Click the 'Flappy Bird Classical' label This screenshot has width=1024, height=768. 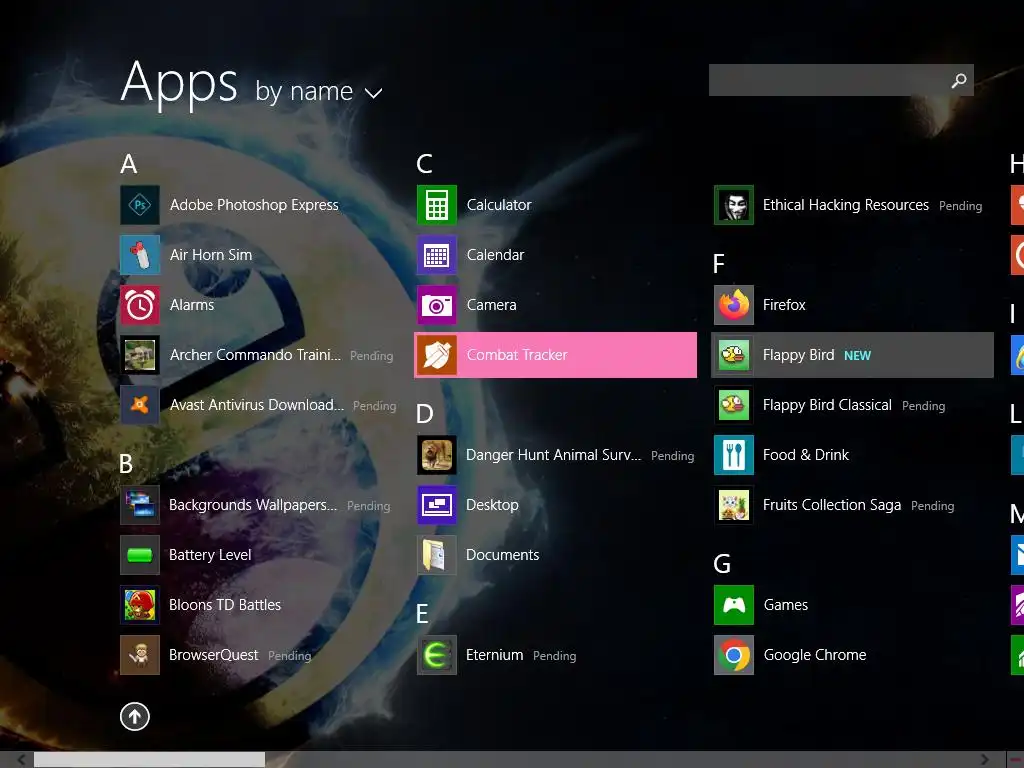coord(827,405)
